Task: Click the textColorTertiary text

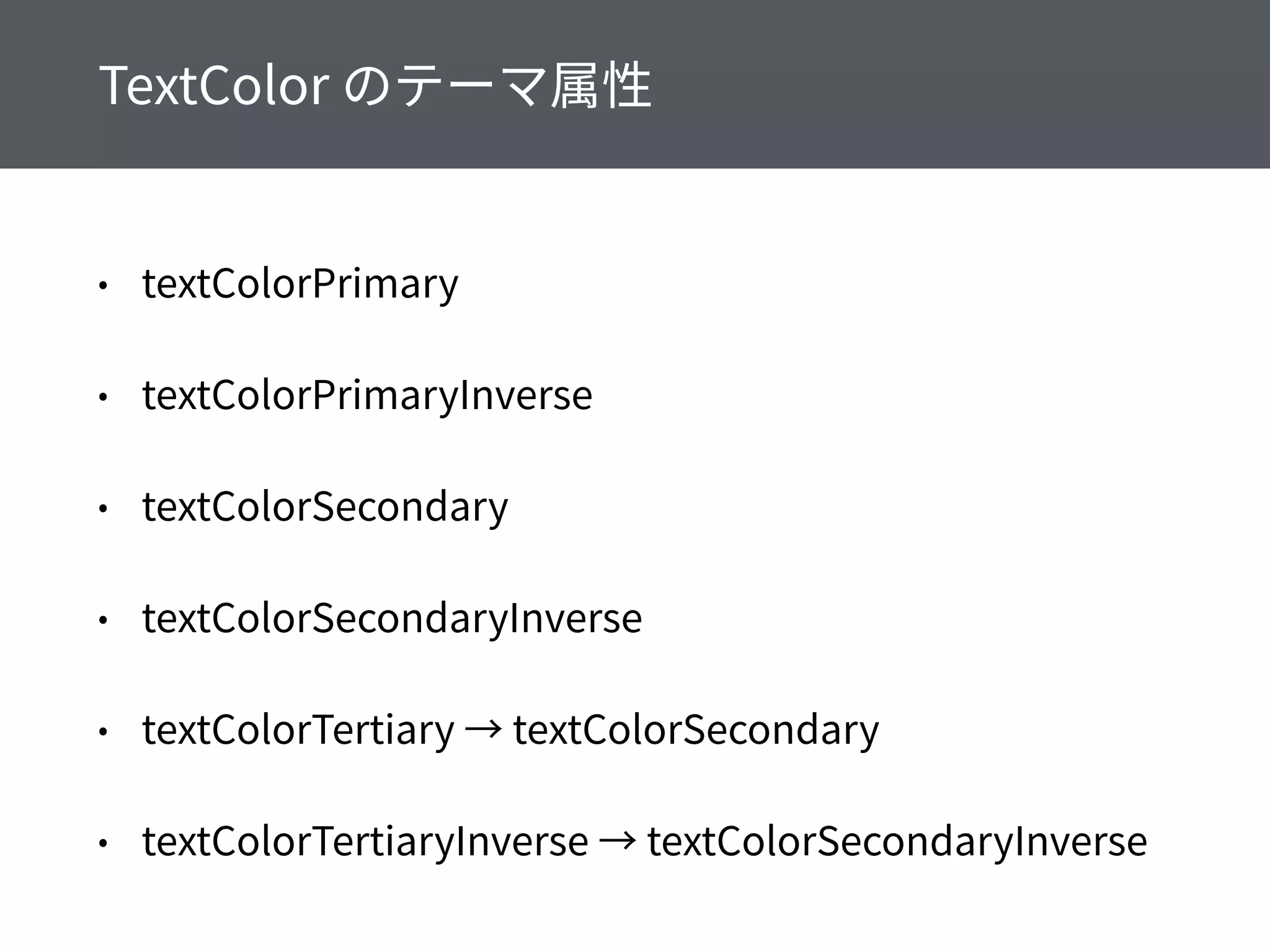Action: point(298,730)
